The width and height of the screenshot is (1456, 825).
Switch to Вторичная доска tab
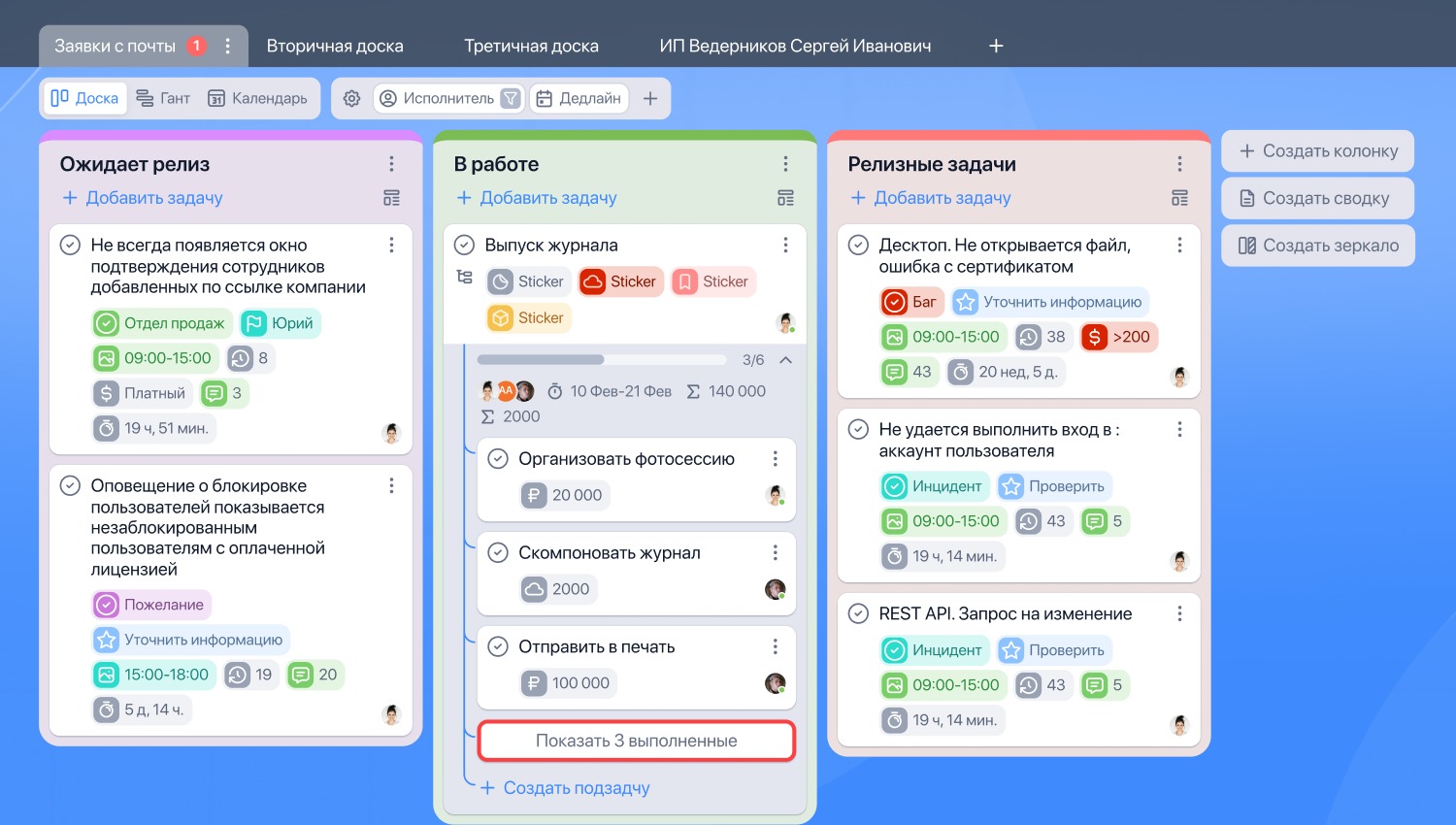pos(335,46)
